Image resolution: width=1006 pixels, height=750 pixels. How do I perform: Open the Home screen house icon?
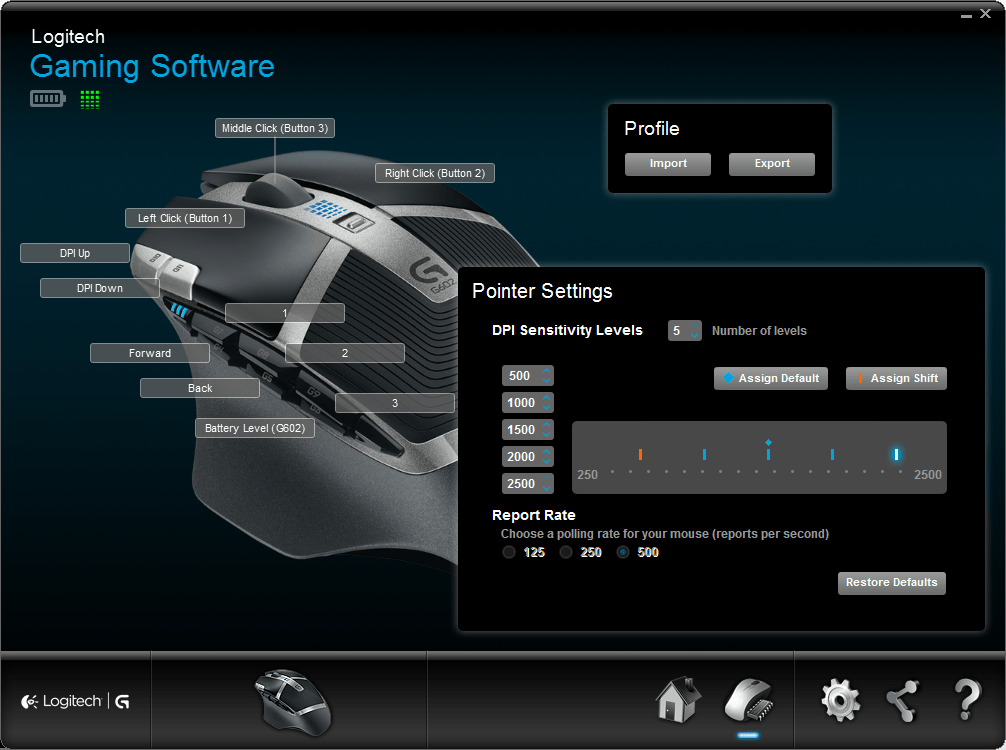678,699
